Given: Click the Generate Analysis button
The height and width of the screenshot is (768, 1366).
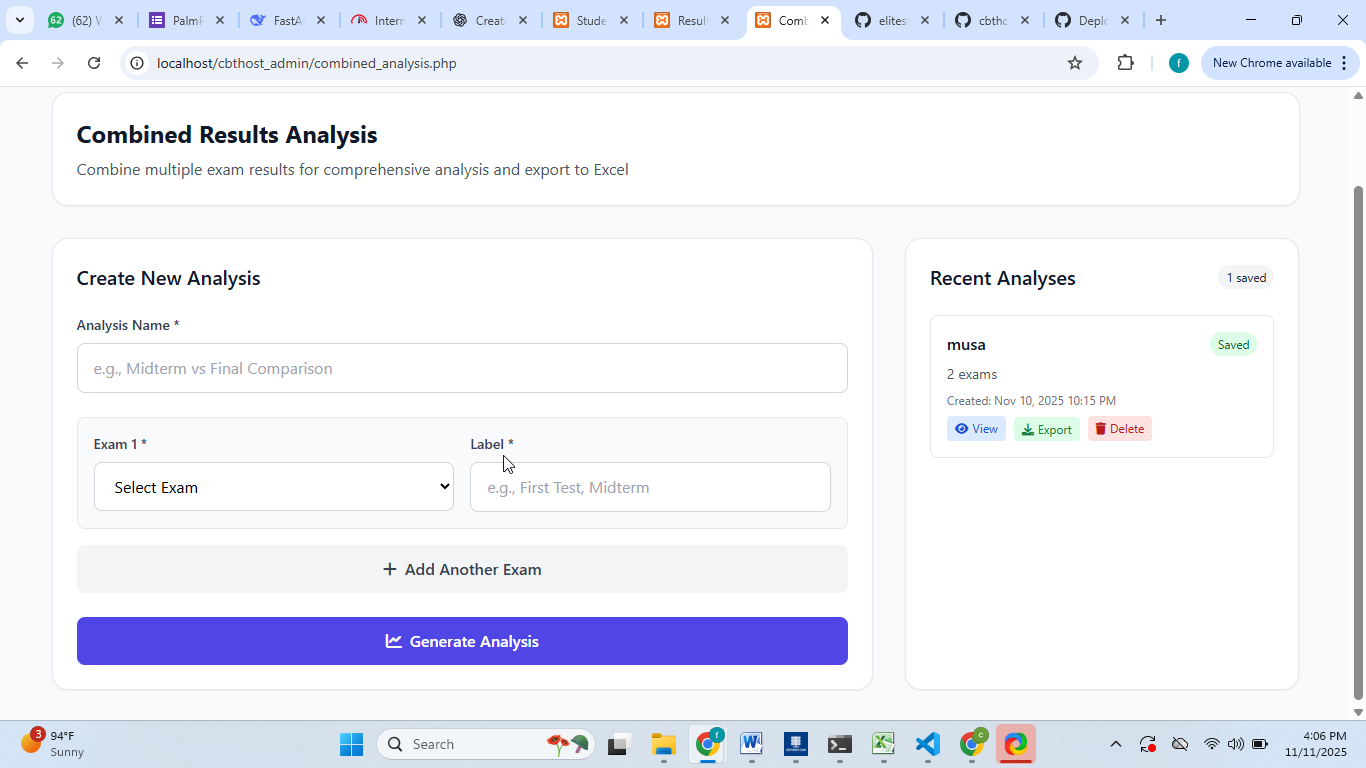Looking at the screenshot, I should (x=462, y=641).
